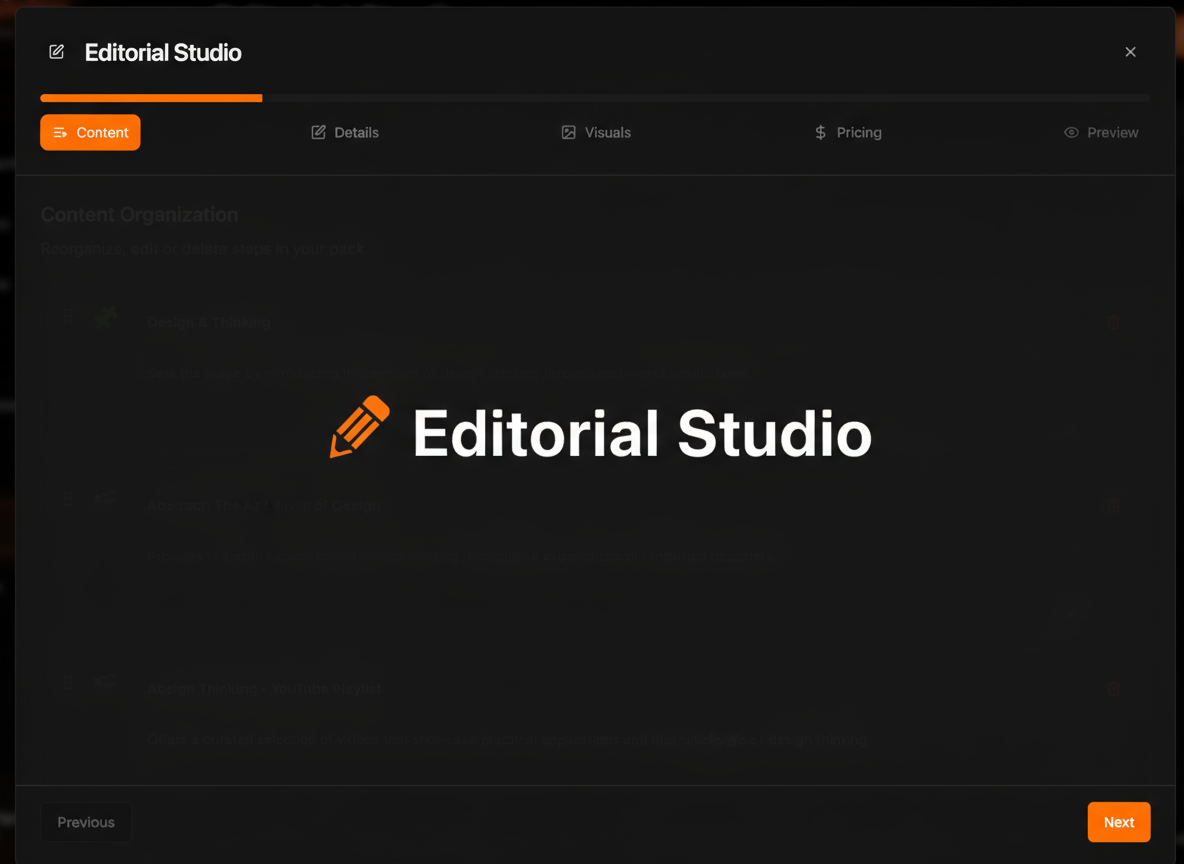This screenshot has width=1184, height=864.
Task: Select the Design Thinking YouTube Playlist step title
Action: pyautogui.click(x=264, y=688)
